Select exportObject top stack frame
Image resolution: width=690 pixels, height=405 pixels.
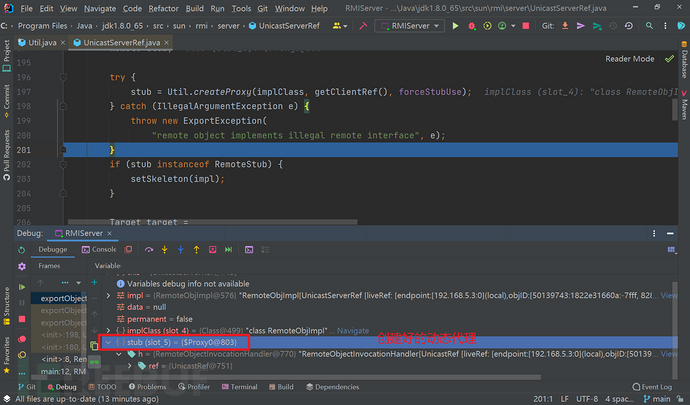tap(59, 298)
